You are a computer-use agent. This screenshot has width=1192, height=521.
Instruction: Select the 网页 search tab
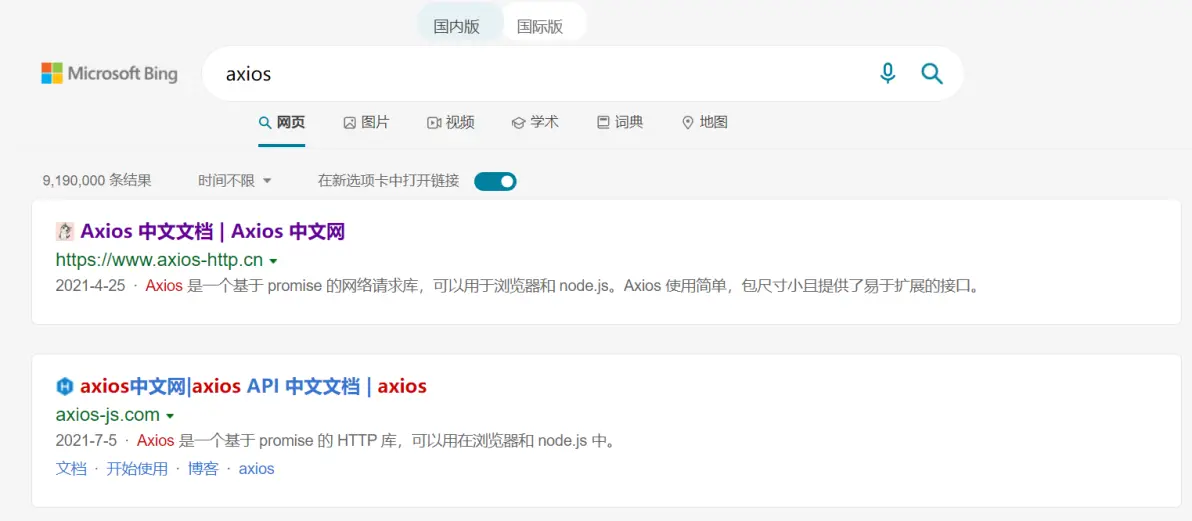pos(282,122)
